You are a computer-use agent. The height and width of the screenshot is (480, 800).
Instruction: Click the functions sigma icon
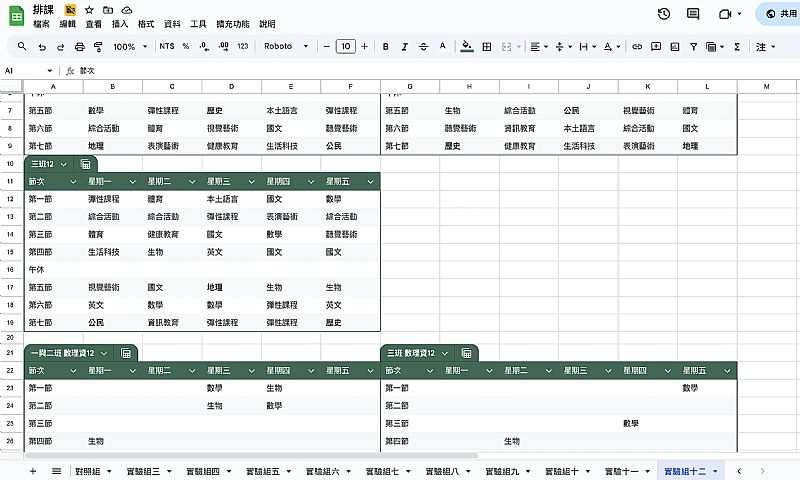coord(737,47)
